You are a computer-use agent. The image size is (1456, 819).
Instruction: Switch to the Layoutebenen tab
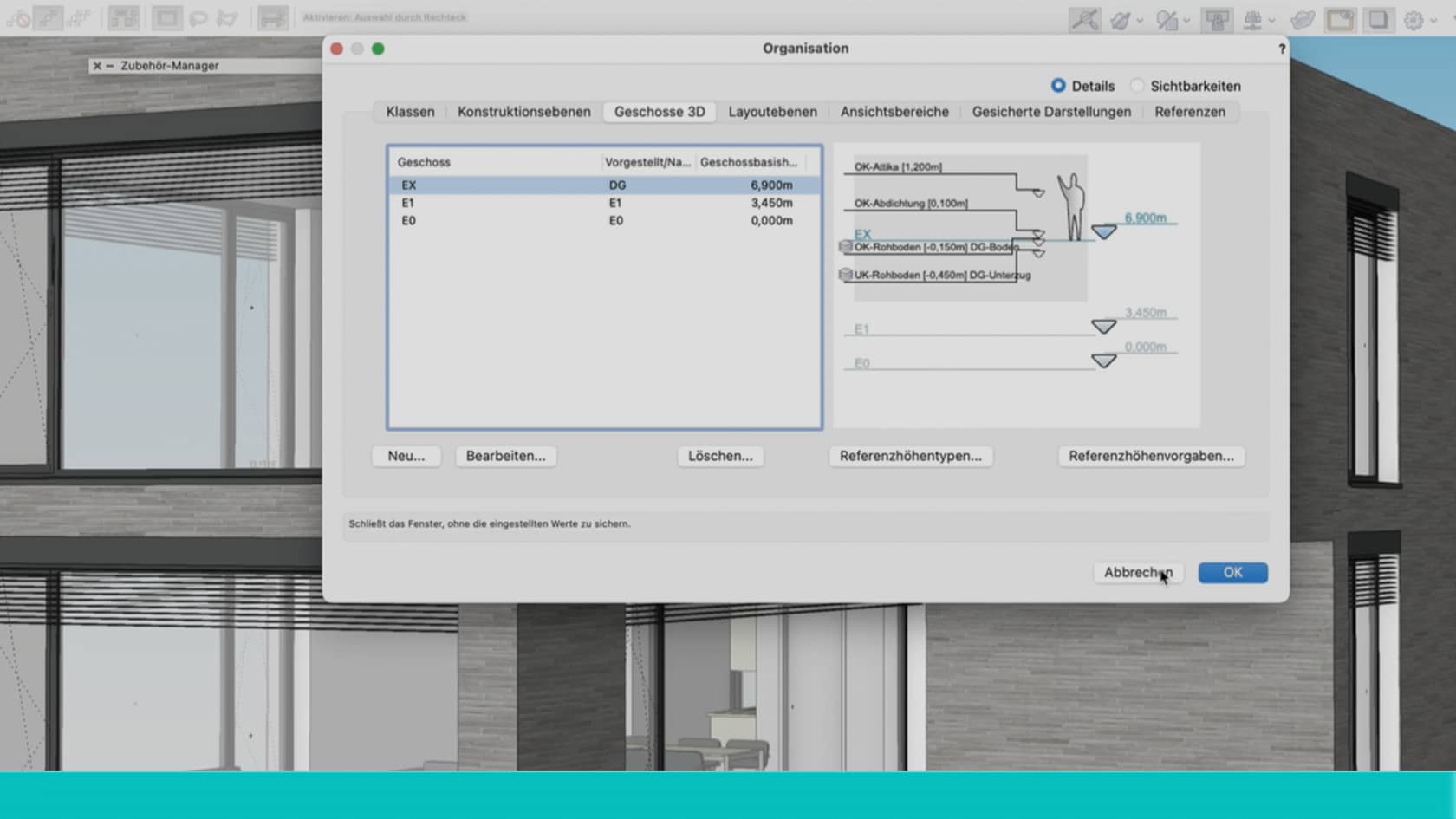[x=772, y=112]
